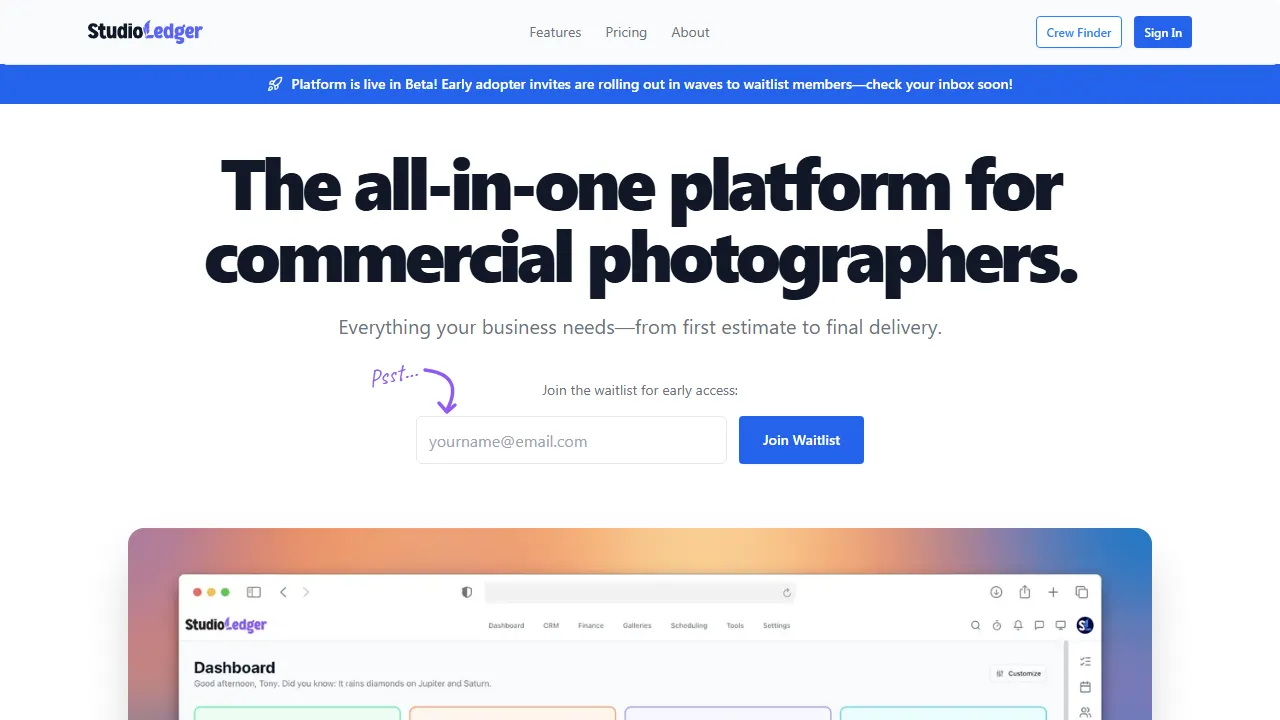Screen dimensions: 1280x720
Task: Open the About link in navigation
Action: 690,32
